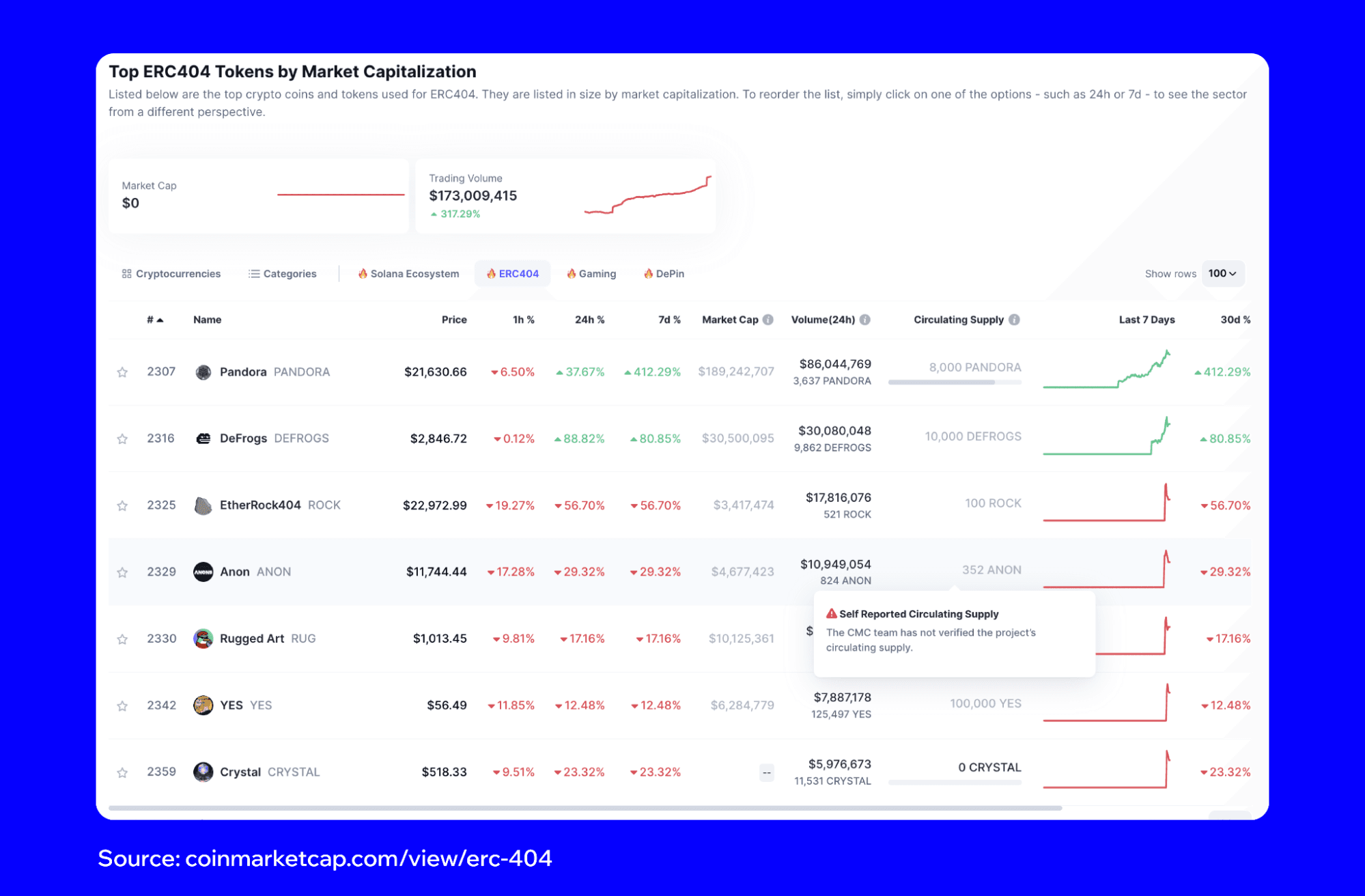Switch to the Gaming tab label
1365x896 pixels.
point(597,274)
